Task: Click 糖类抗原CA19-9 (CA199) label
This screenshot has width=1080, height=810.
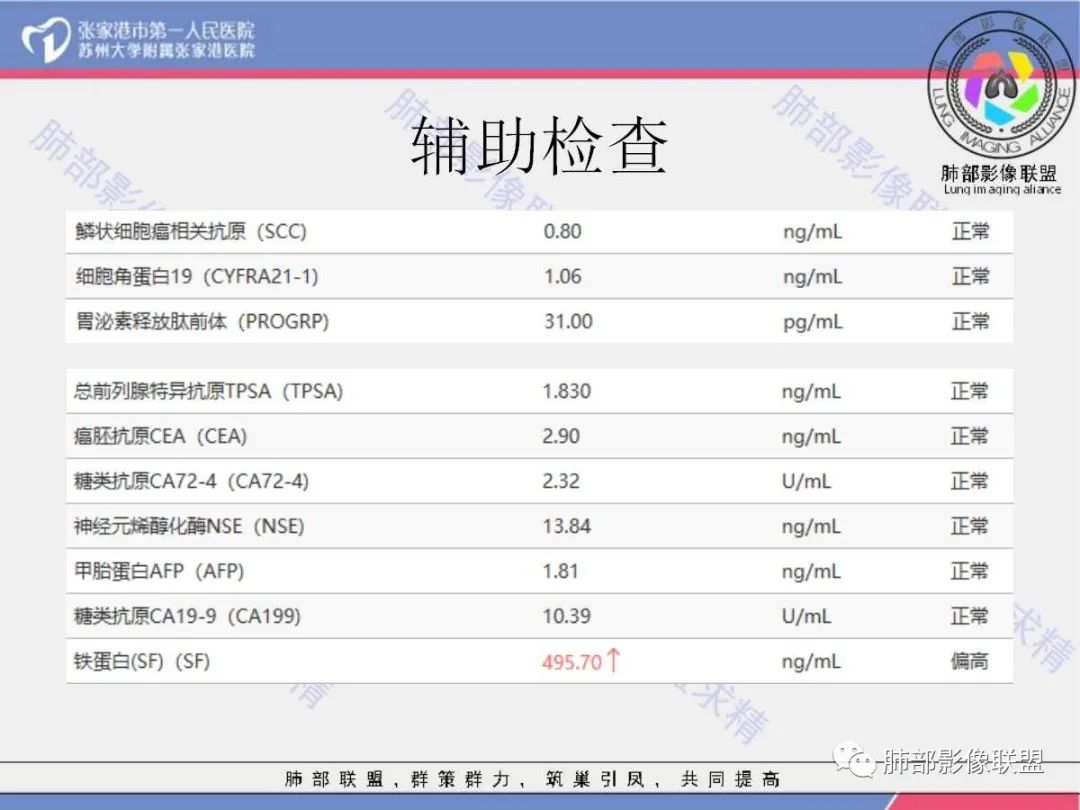Action: (x=187, y=616)
